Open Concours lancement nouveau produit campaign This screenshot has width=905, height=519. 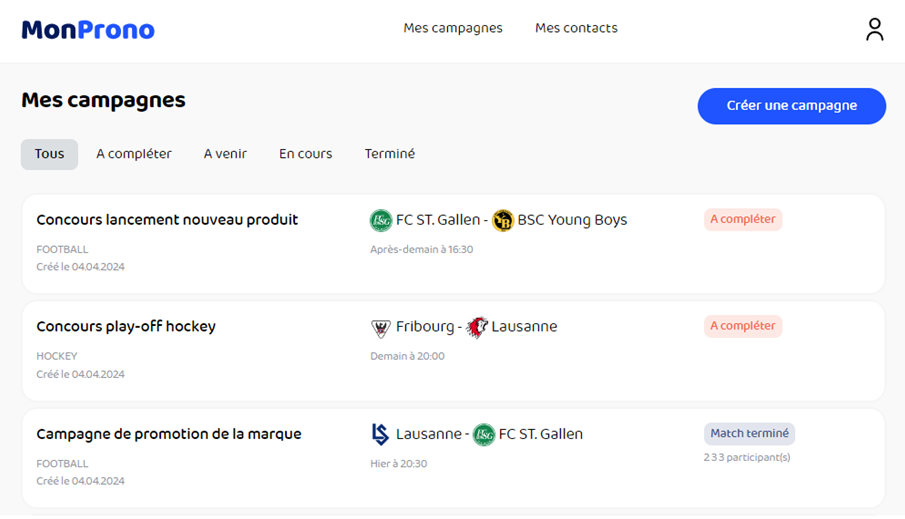pyautogui.click(x=167, y=220)
